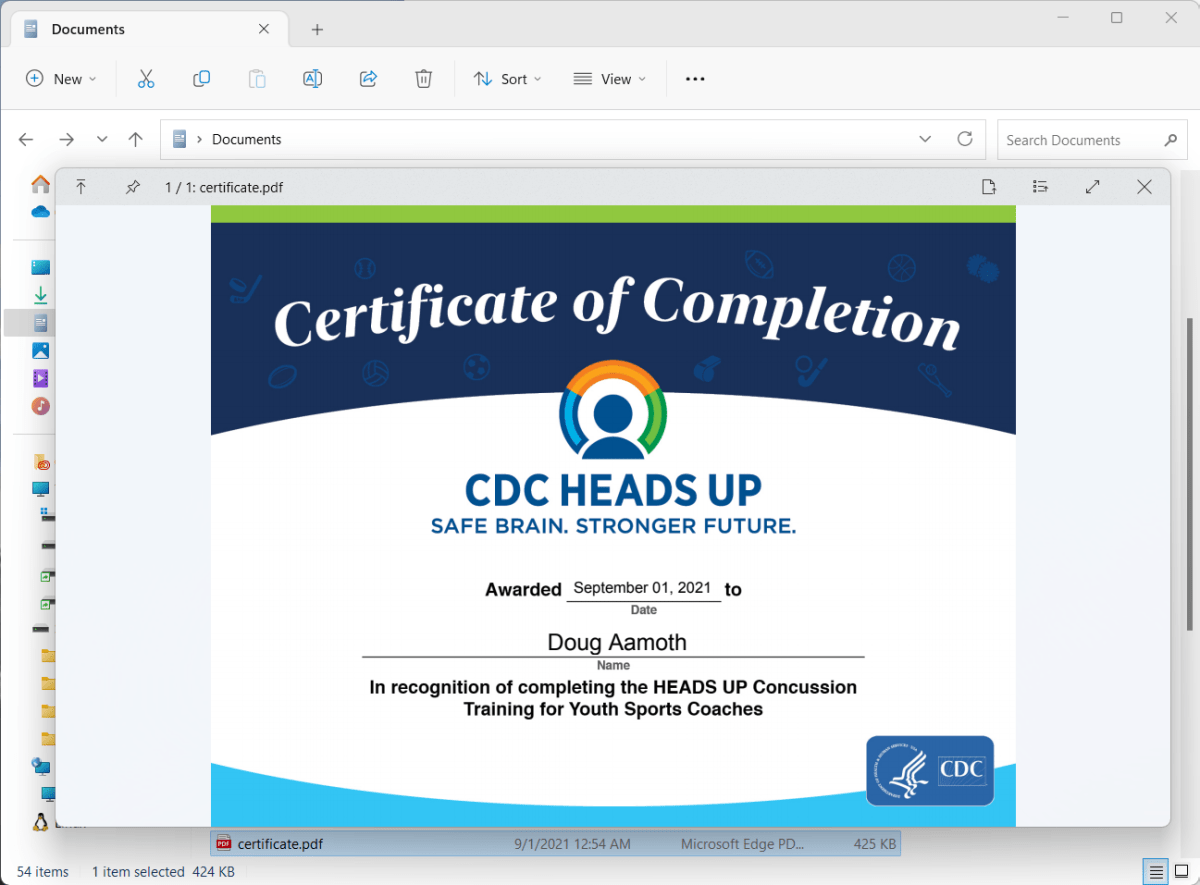Expand address bar history dropdown
The width and height of the screenshot is (1200, 885).
[x=925, y=139]
